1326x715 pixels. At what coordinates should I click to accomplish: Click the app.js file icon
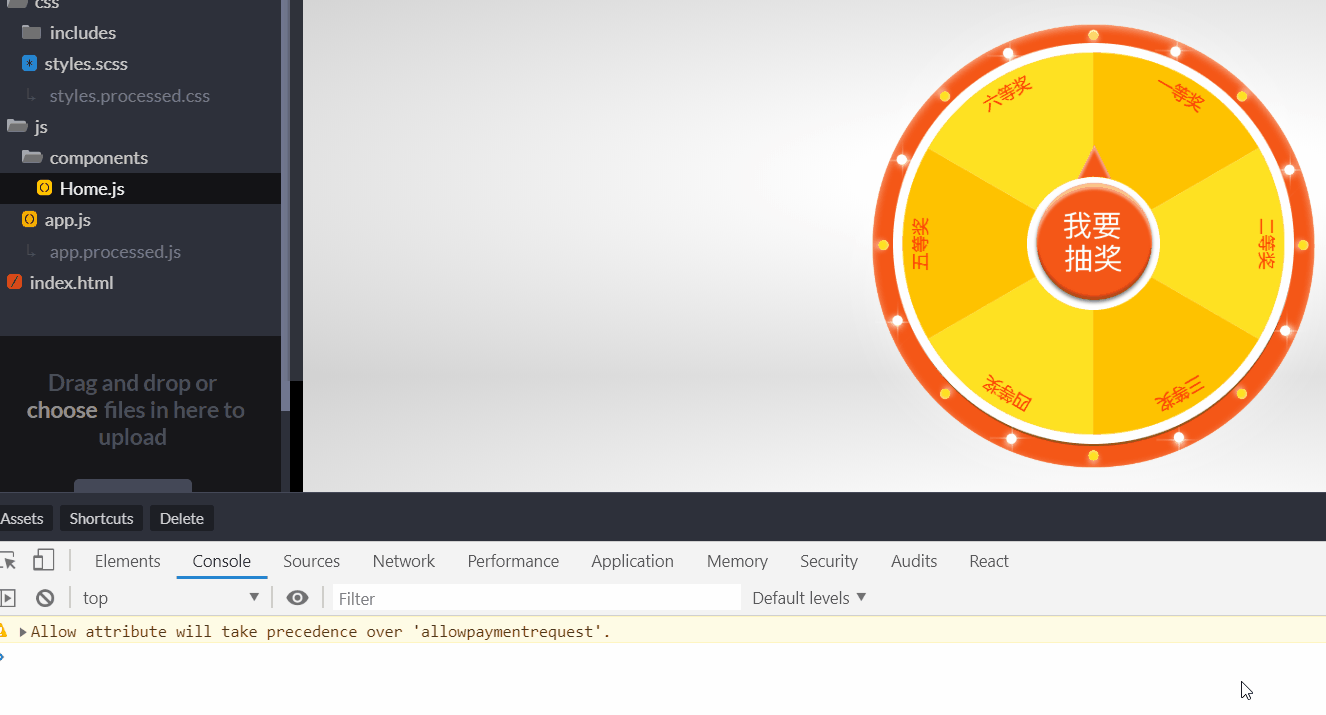point(29,219)
